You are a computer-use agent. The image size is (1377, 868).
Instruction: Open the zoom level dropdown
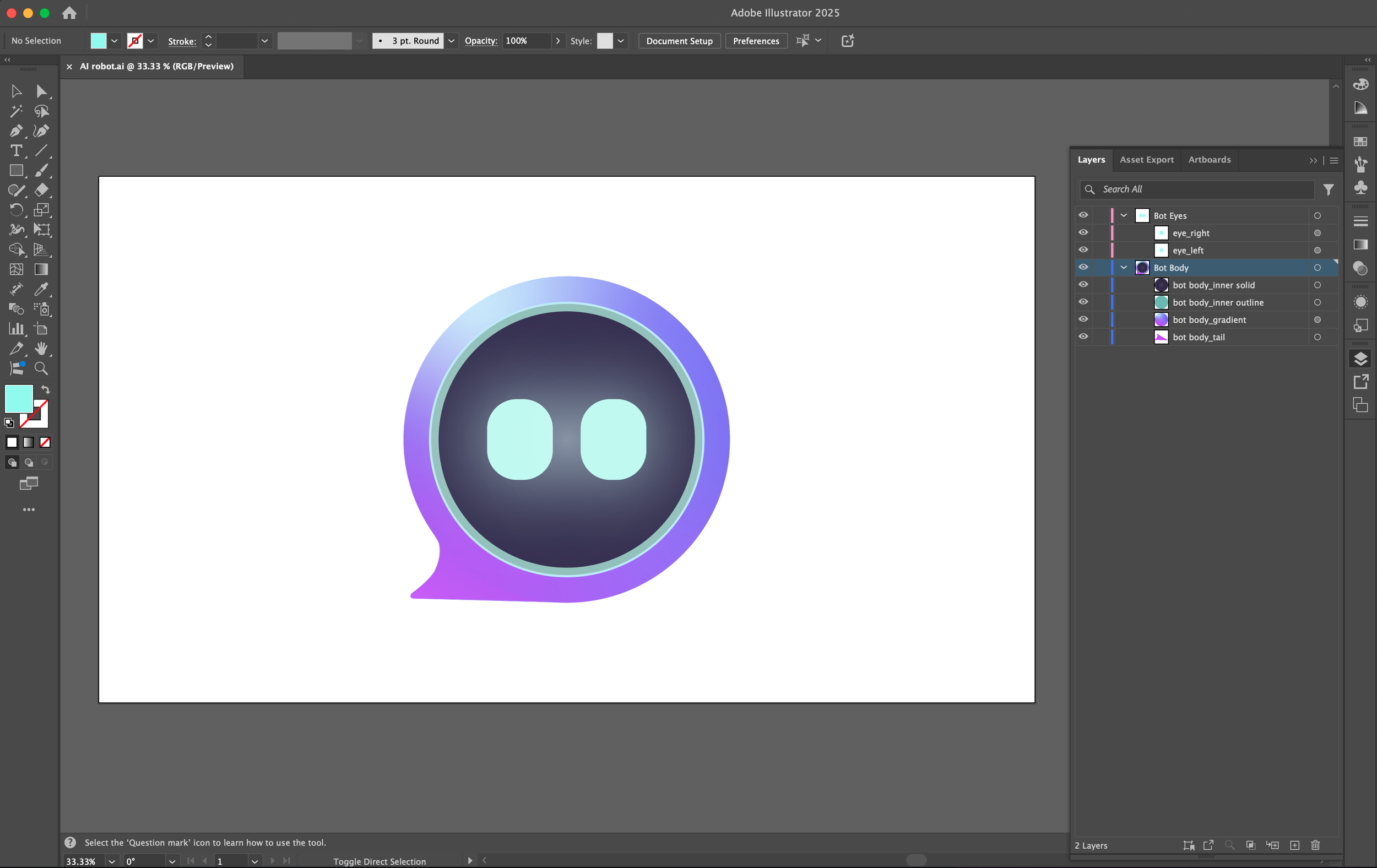[x=111, y=861]
